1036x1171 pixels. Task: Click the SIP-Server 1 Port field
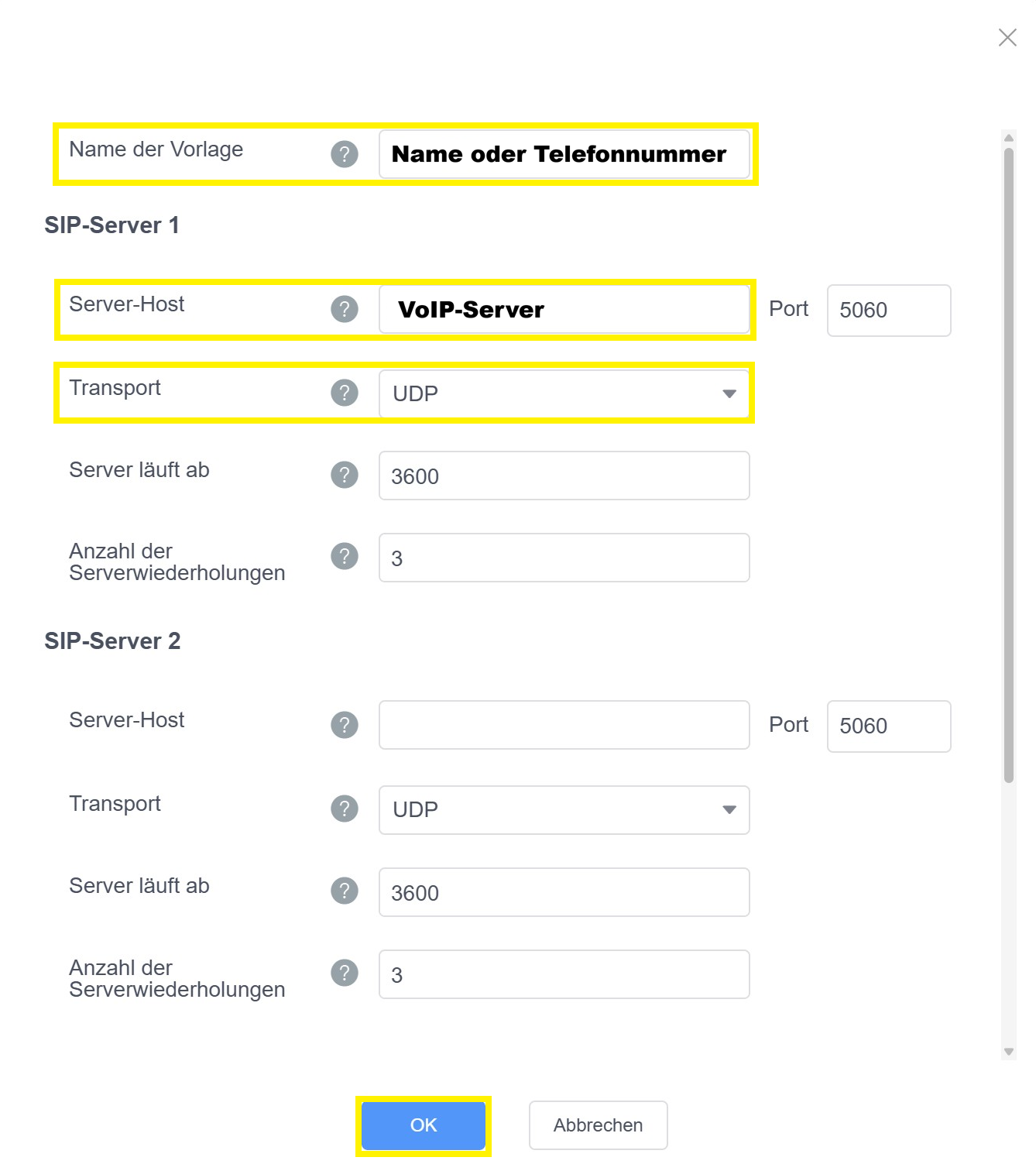tap(888, 311)
